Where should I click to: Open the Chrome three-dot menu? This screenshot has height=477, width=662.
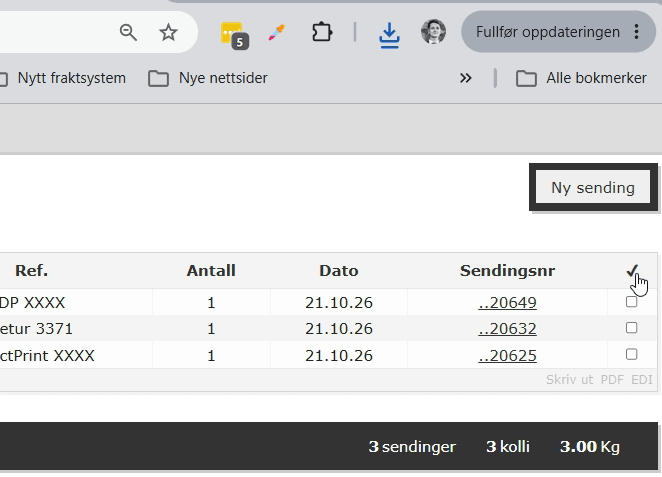(x=636, y=32)
